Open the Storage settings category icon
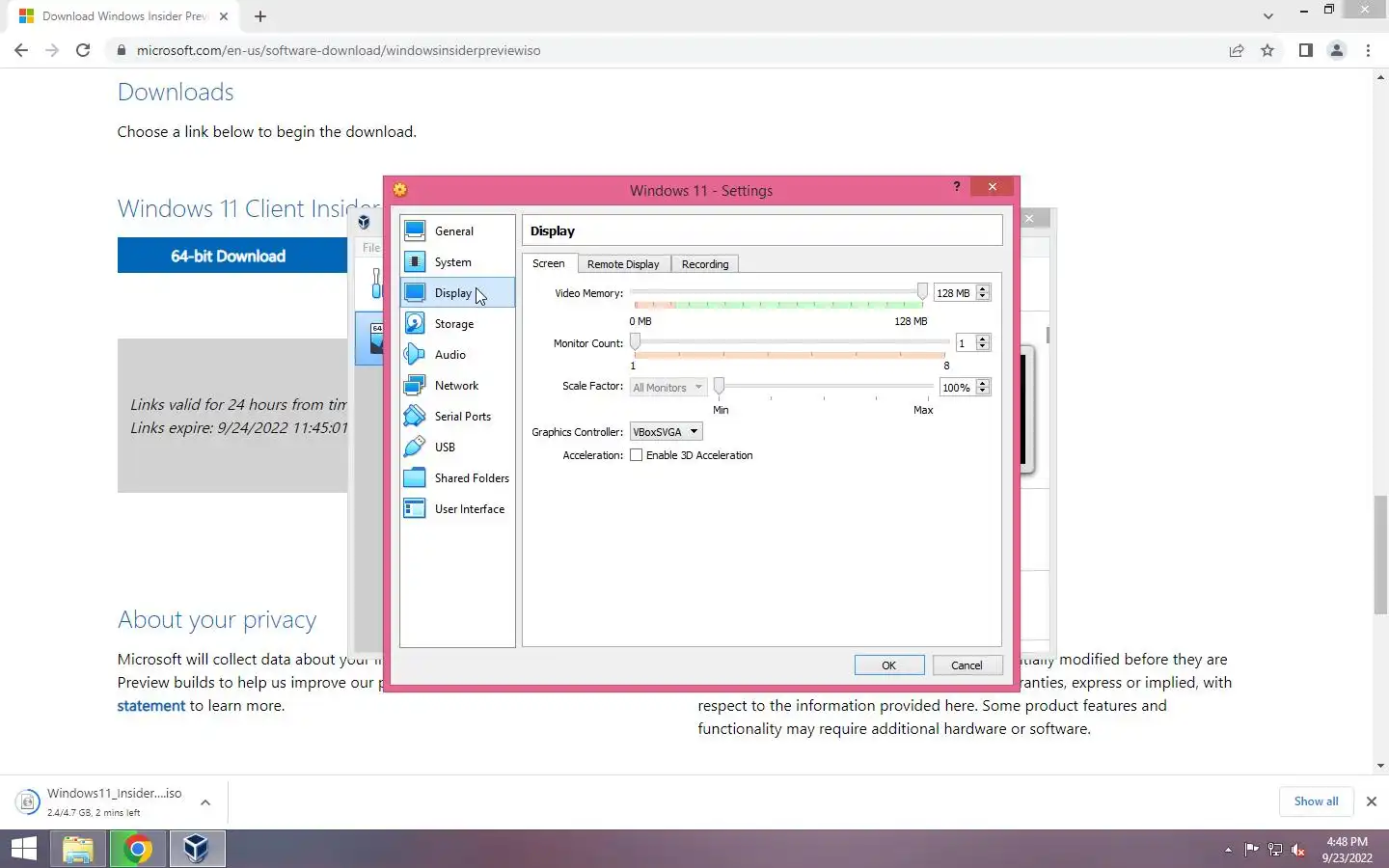The width and height of the screenshot is (1389, 868). click(x=415, y=323)
